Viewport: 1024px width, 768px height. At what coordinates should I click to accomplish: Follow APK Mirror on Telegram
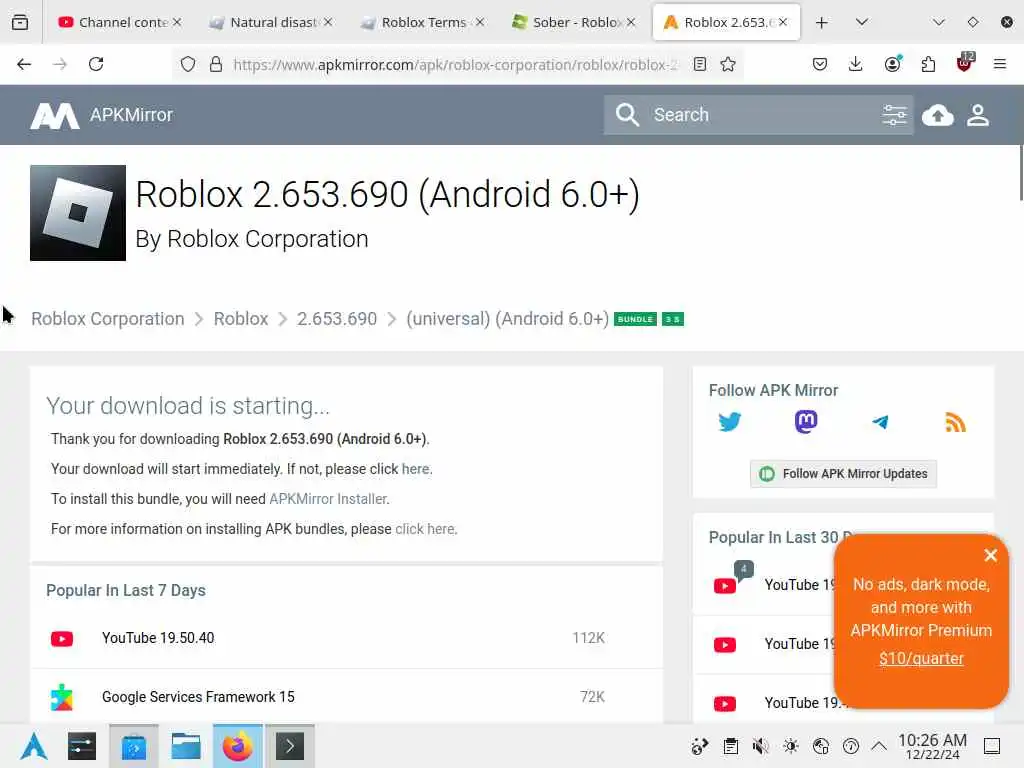click(x=880, y=422)
